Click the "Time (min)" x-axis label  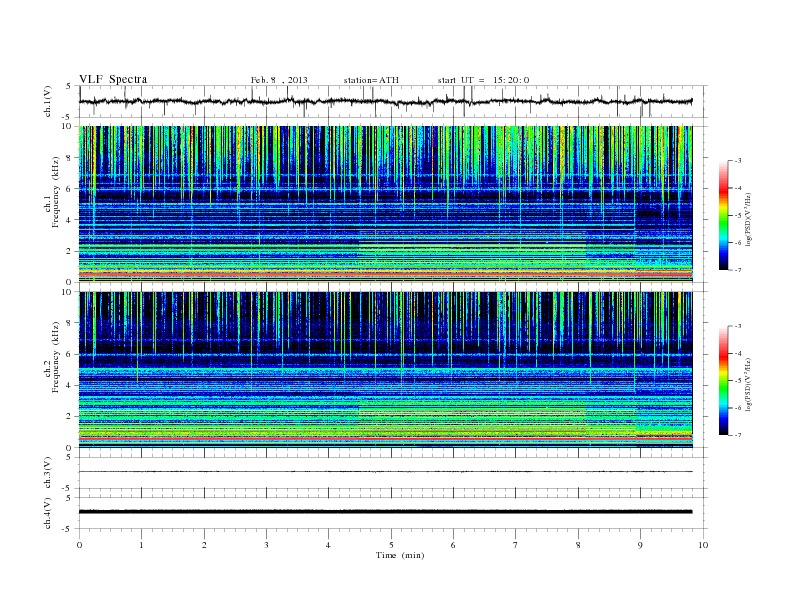pos(400,555)
